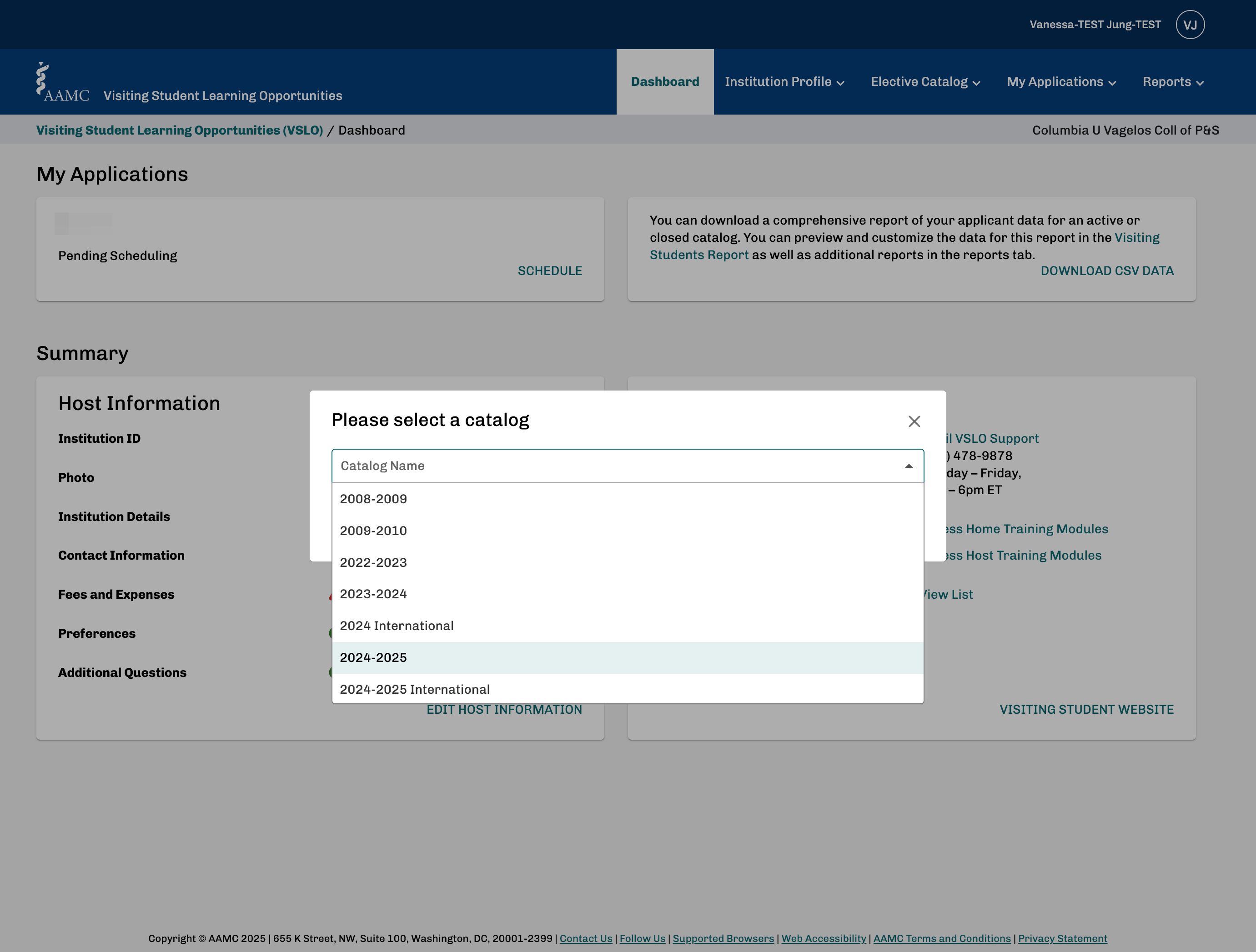Click DOWNLOAD CSV DATA
Viewport: 1256px width, 952px height.
(1107, 271)
